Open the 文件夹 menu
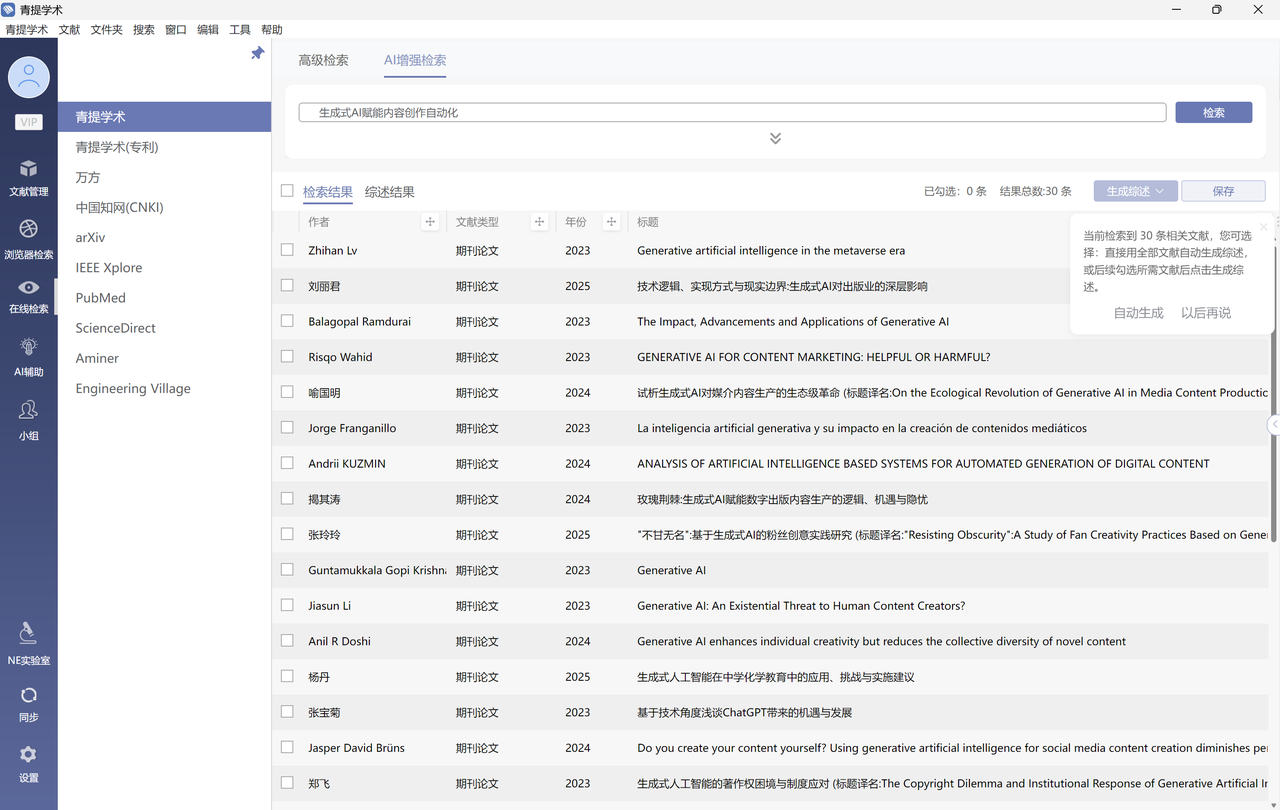Viewport: 1280px width, 810px height. (107, 30)
